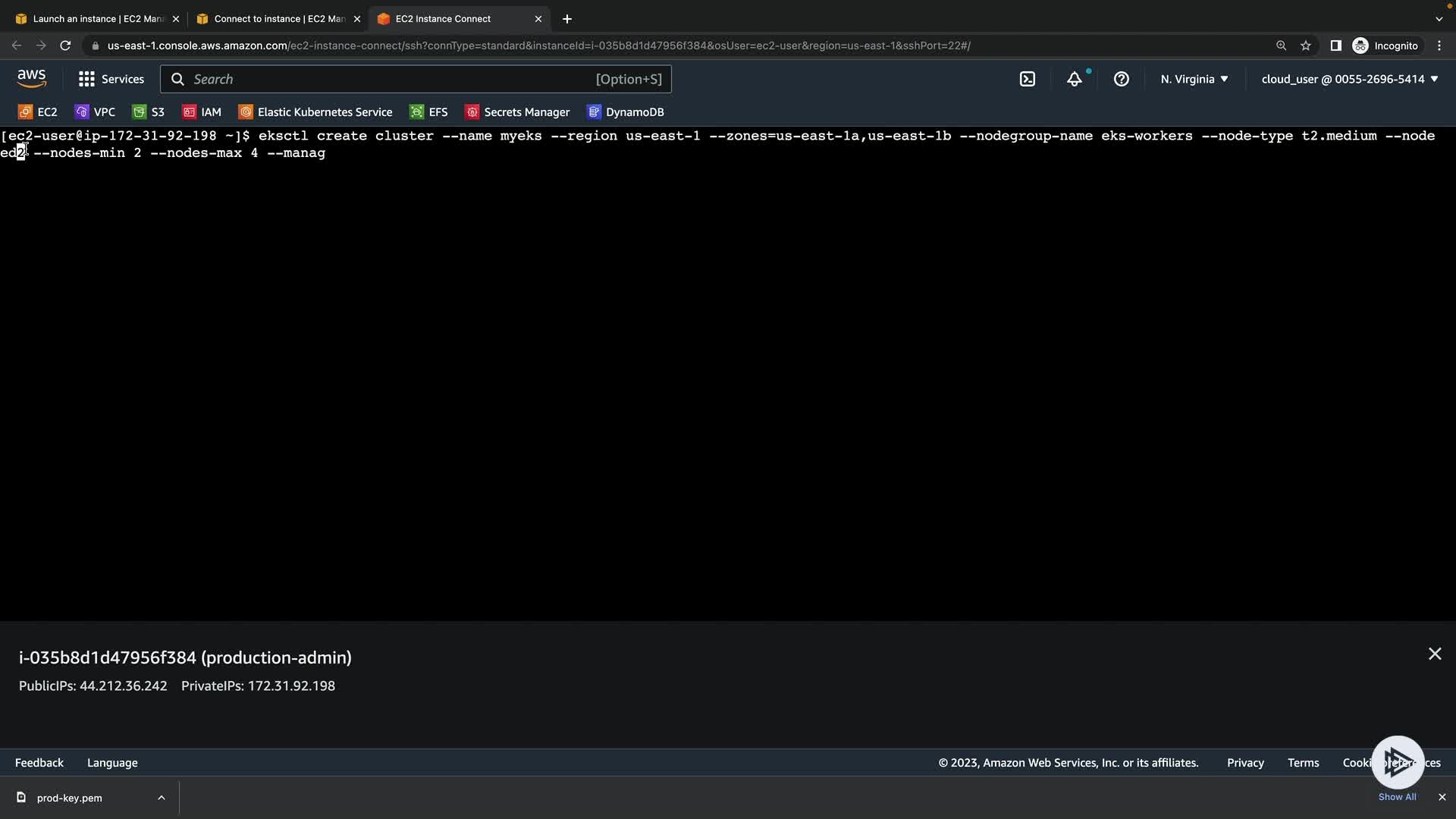1456x819 pixels.
Task: Open AWS CloudShell terminal icon
Action: coord(1027,79)
